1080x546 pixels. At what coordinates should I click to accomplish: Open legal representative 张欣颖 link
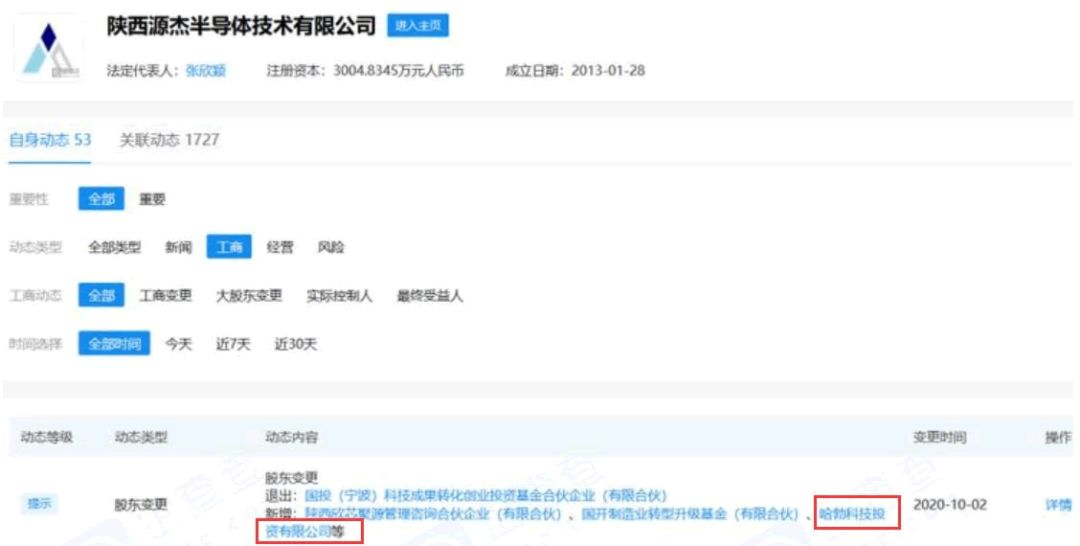pos(205,70)
